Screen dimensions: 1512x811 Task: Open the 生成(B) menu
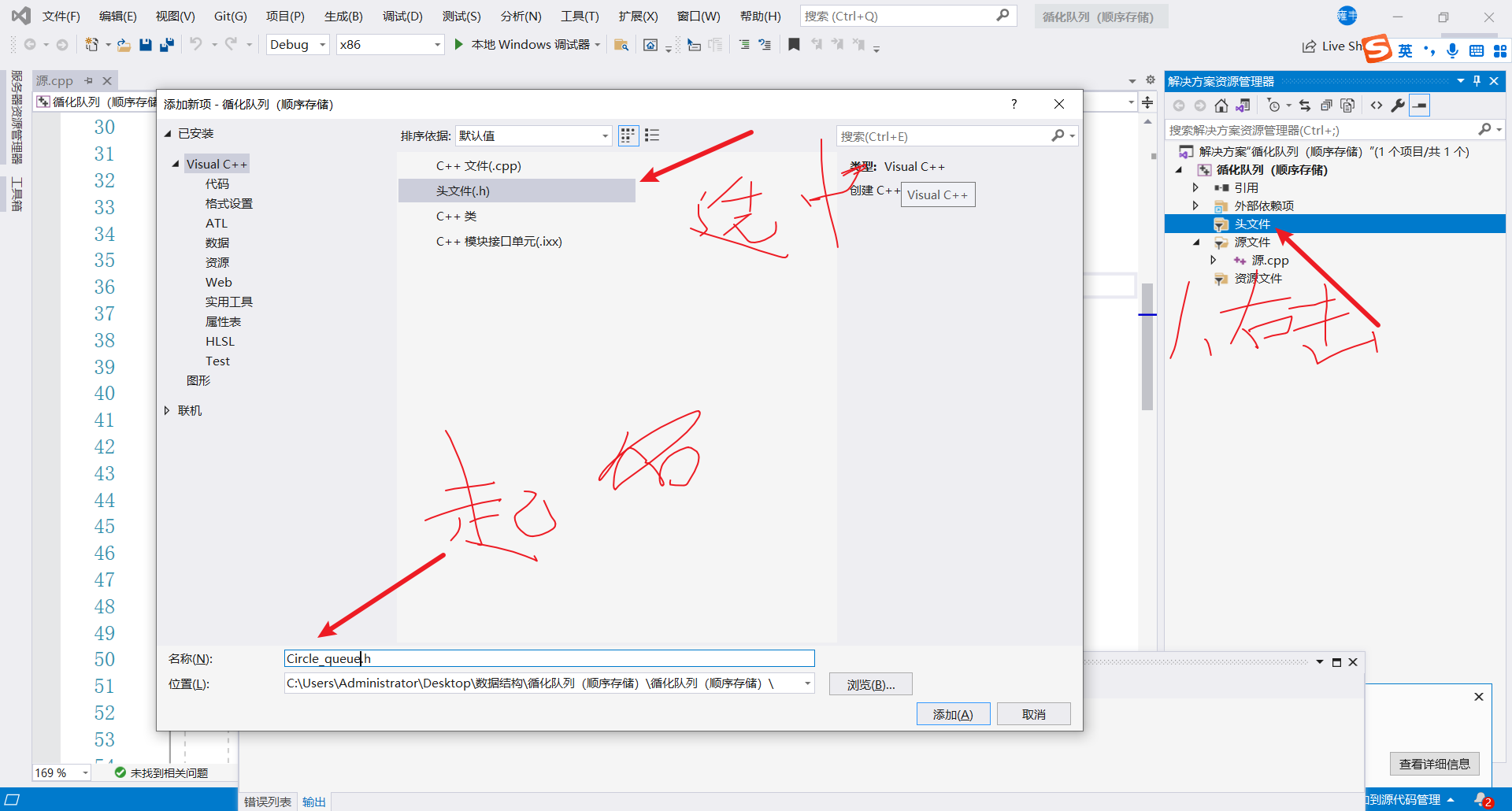[x=343, y=16]
